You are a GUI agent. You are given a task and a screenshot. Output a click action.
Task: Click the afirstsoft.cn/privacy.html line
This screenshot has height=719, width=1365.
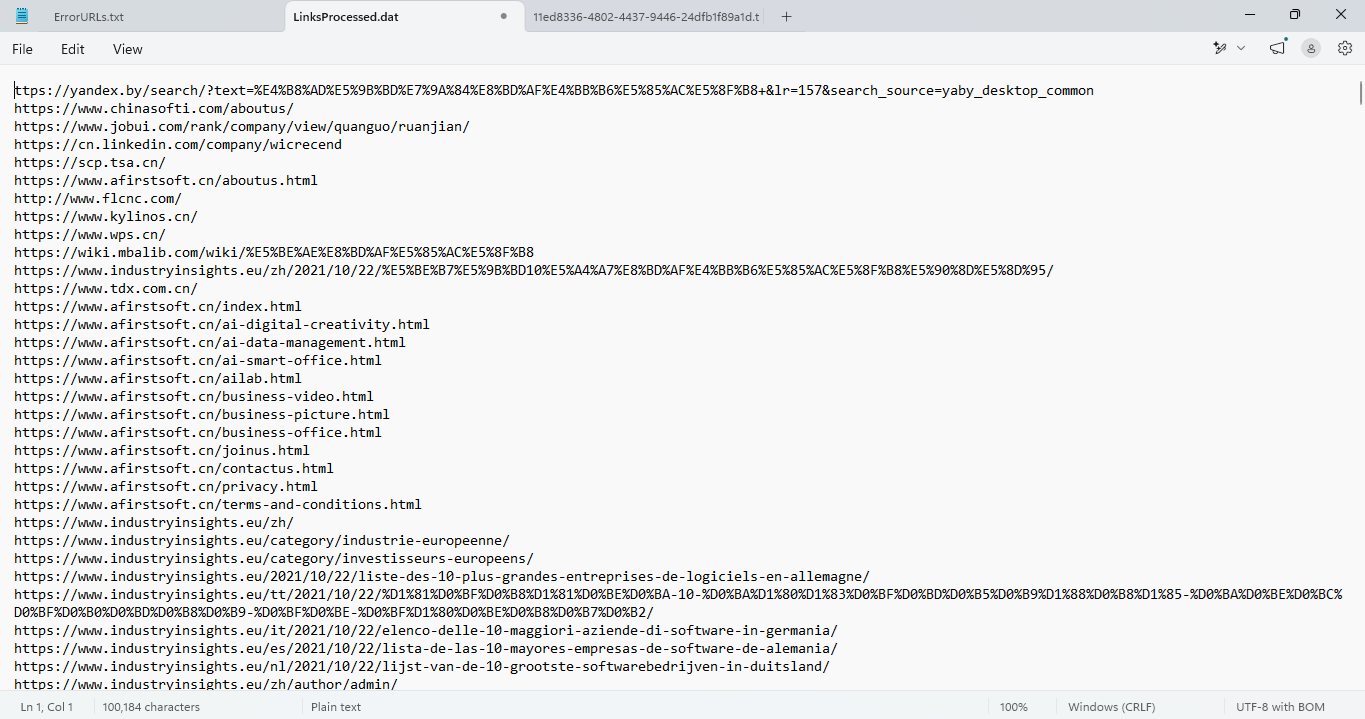166,486
